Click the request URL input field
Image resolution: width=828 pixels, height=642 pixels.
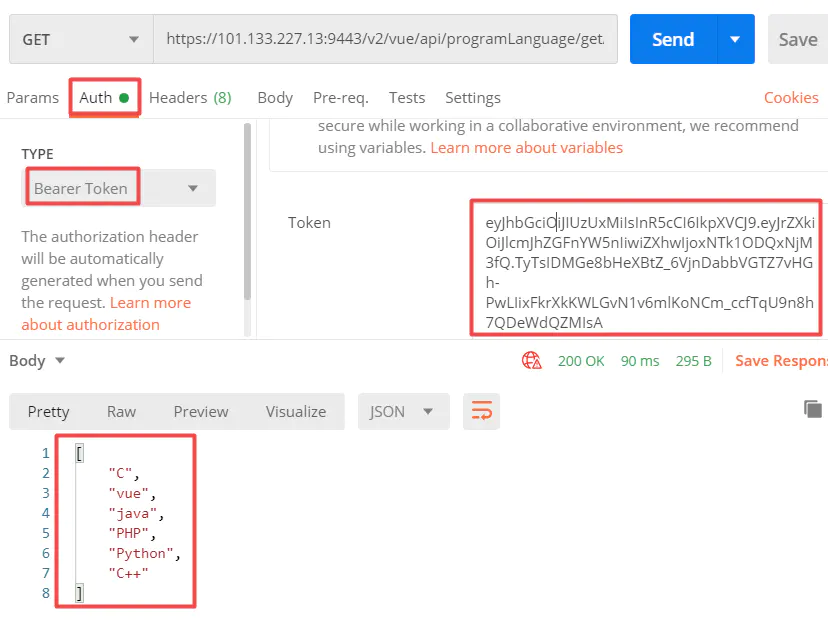[x=385, y=39]
